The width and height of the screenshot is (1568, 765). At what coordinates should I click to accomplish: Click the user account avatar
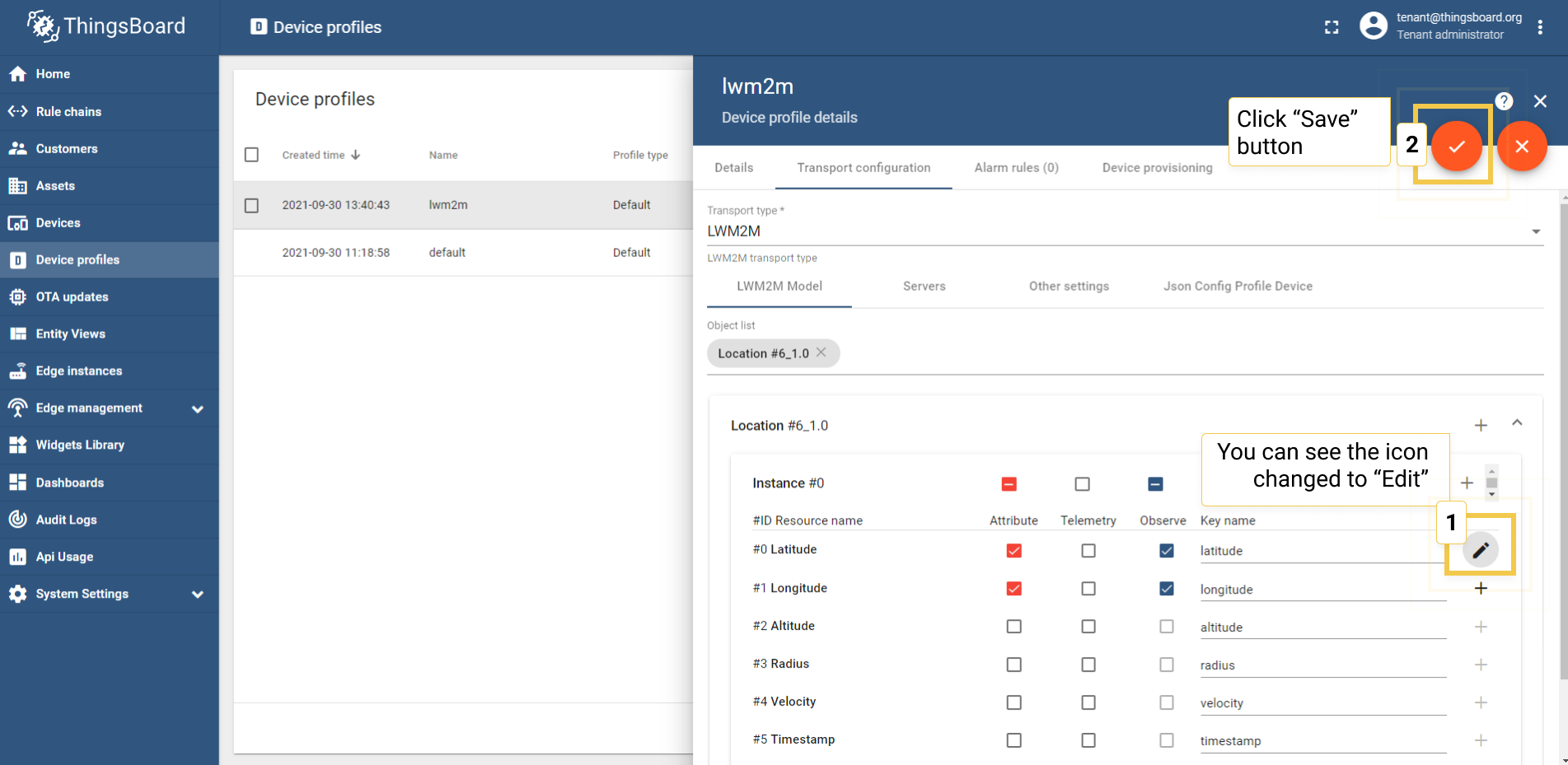[1374, 26]
